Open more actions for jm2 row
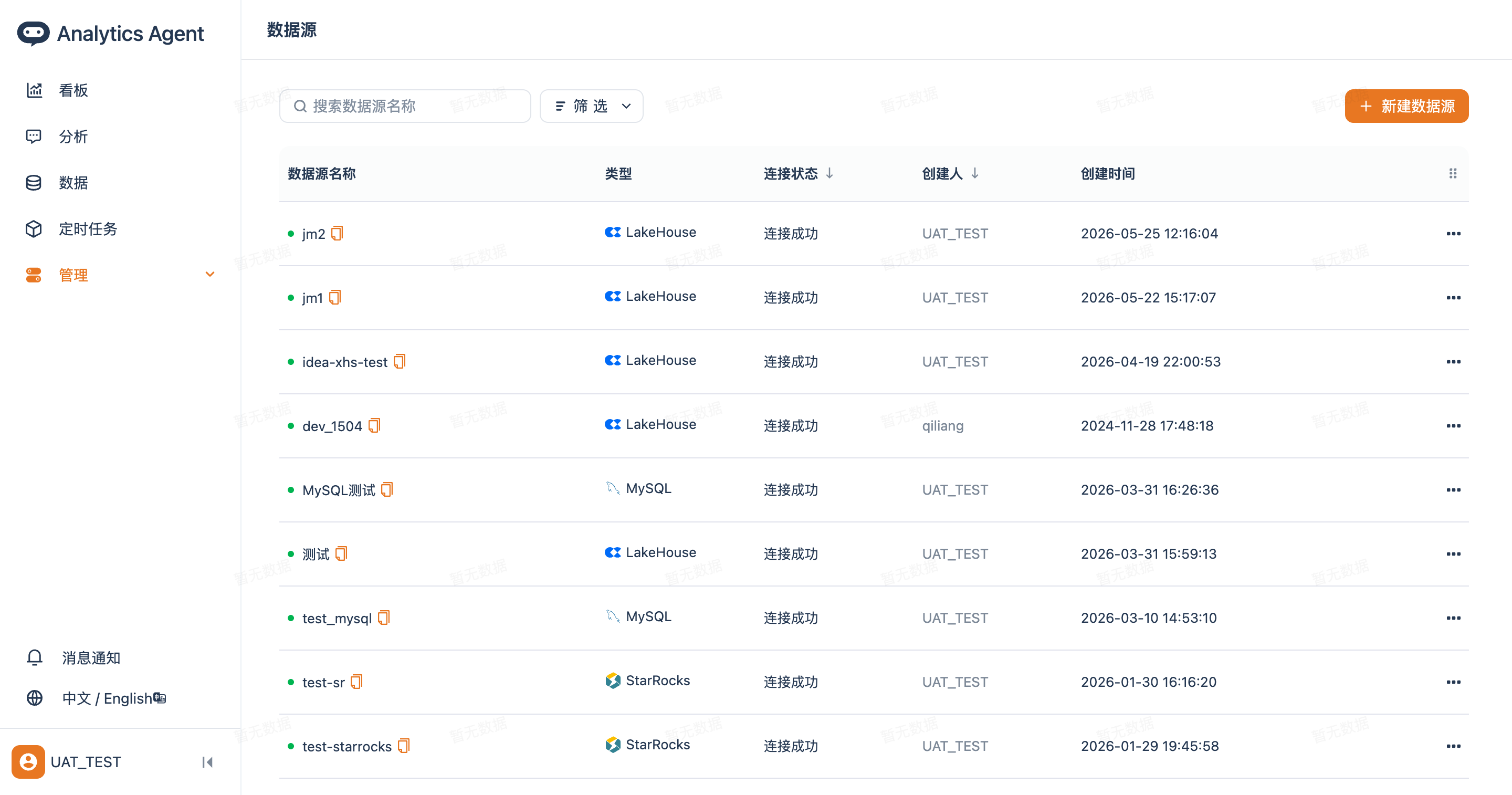The height and width of the screenshot is (795, 1512). tap(1453, 234)
